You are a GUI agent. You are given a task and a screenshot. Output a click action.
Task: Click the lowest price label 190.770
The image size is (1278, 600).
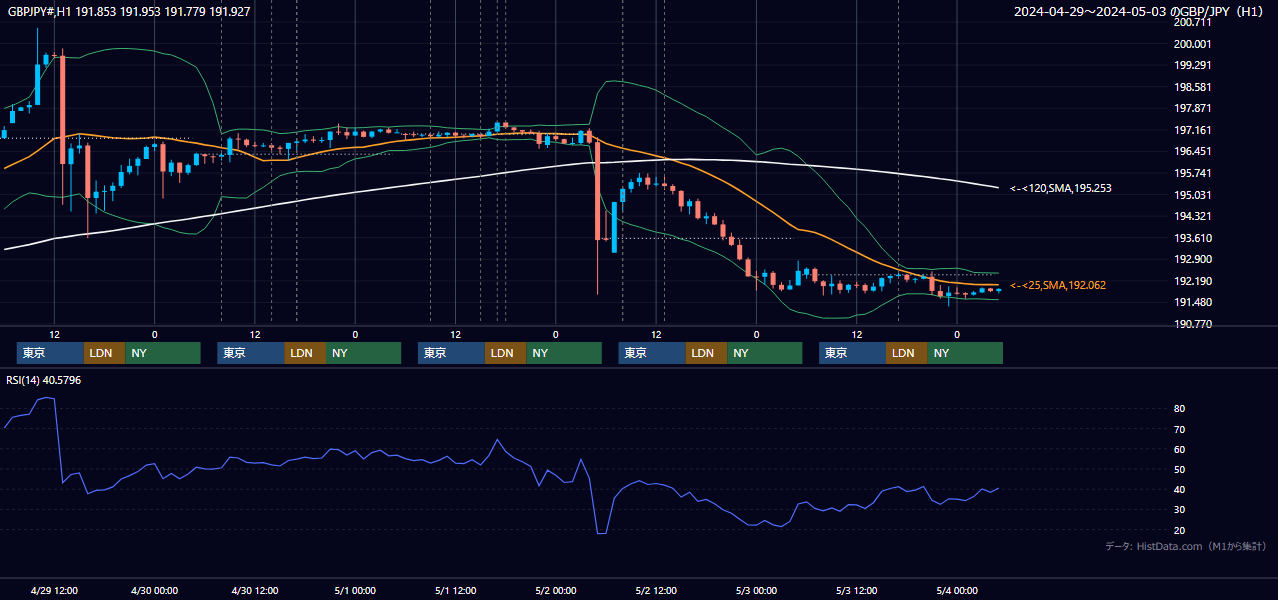pyautogui.click(x=1192, y=324)
